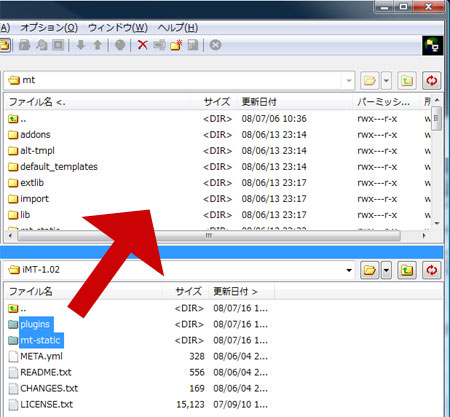The image size is (450, 417).
Task: Open the オプション(O) menu
Action: pos(49,27)
